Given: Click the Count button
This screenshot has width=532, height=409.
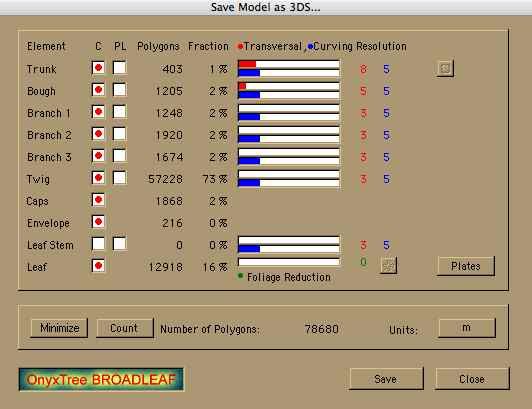Looking at the screenshot, I should coord(125,328).
